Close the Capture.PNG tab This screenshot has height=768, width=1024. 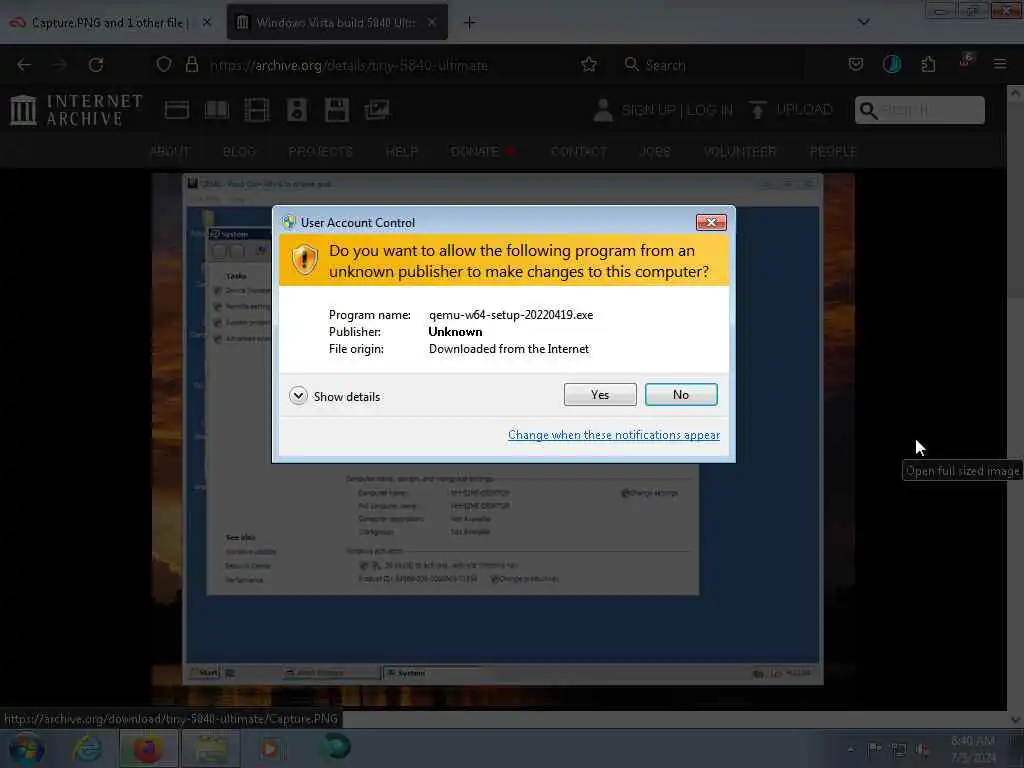[x=206, y=23]
